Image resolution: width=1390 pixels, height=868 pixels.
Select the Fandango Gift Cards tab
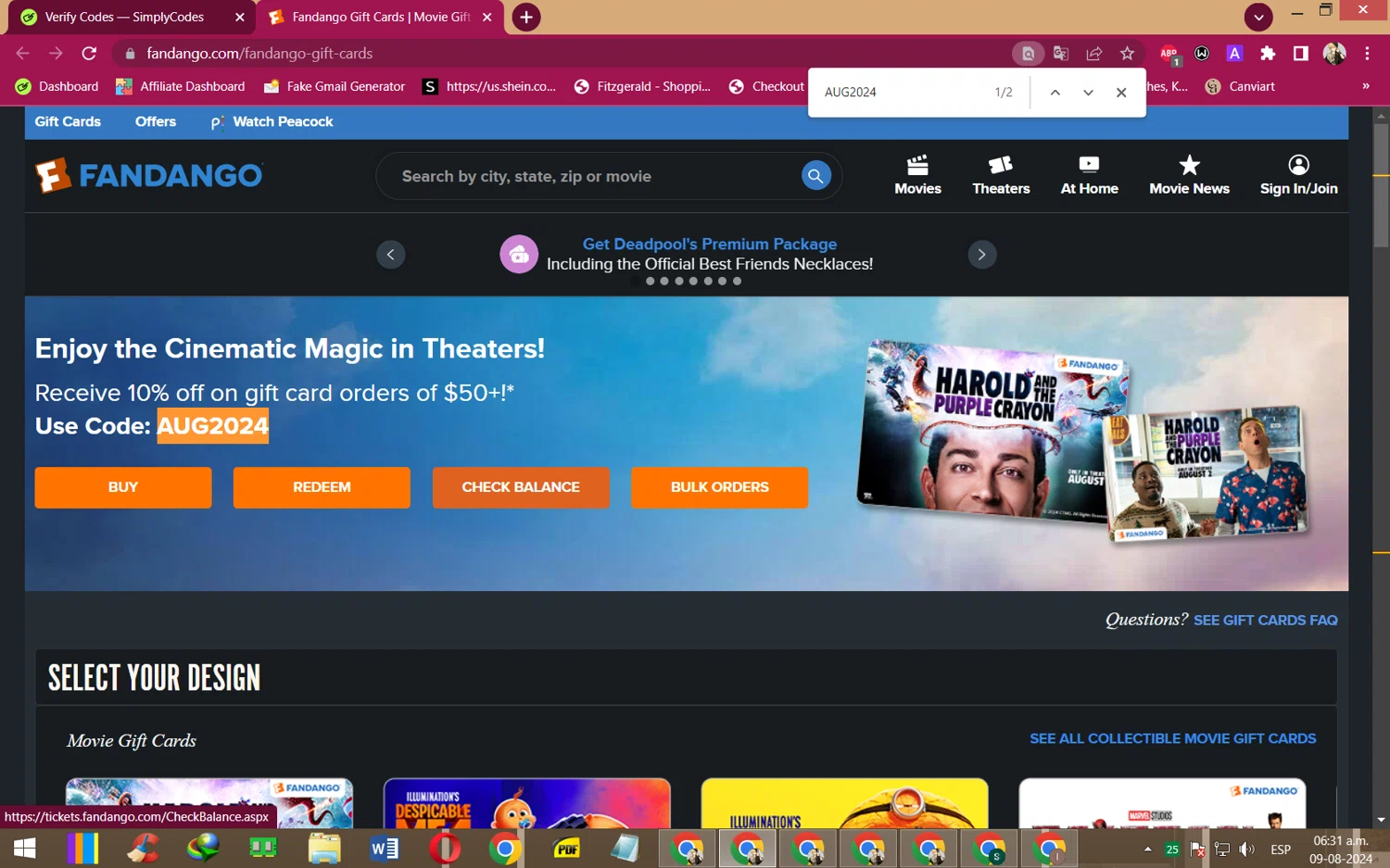380,17
